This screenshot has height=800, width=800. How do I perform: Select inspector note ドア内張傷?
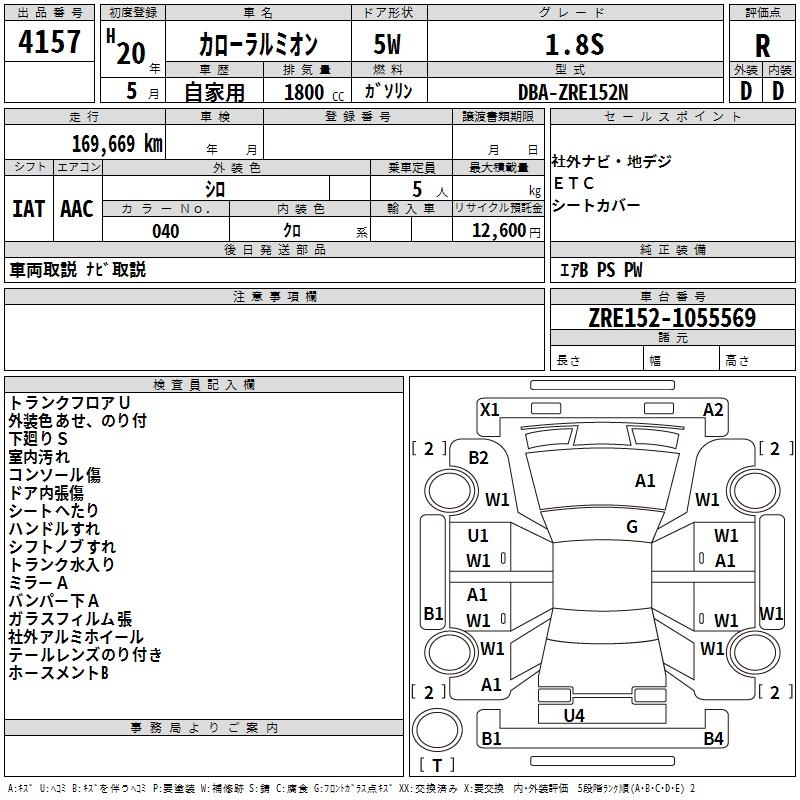[x=46, y=493]
